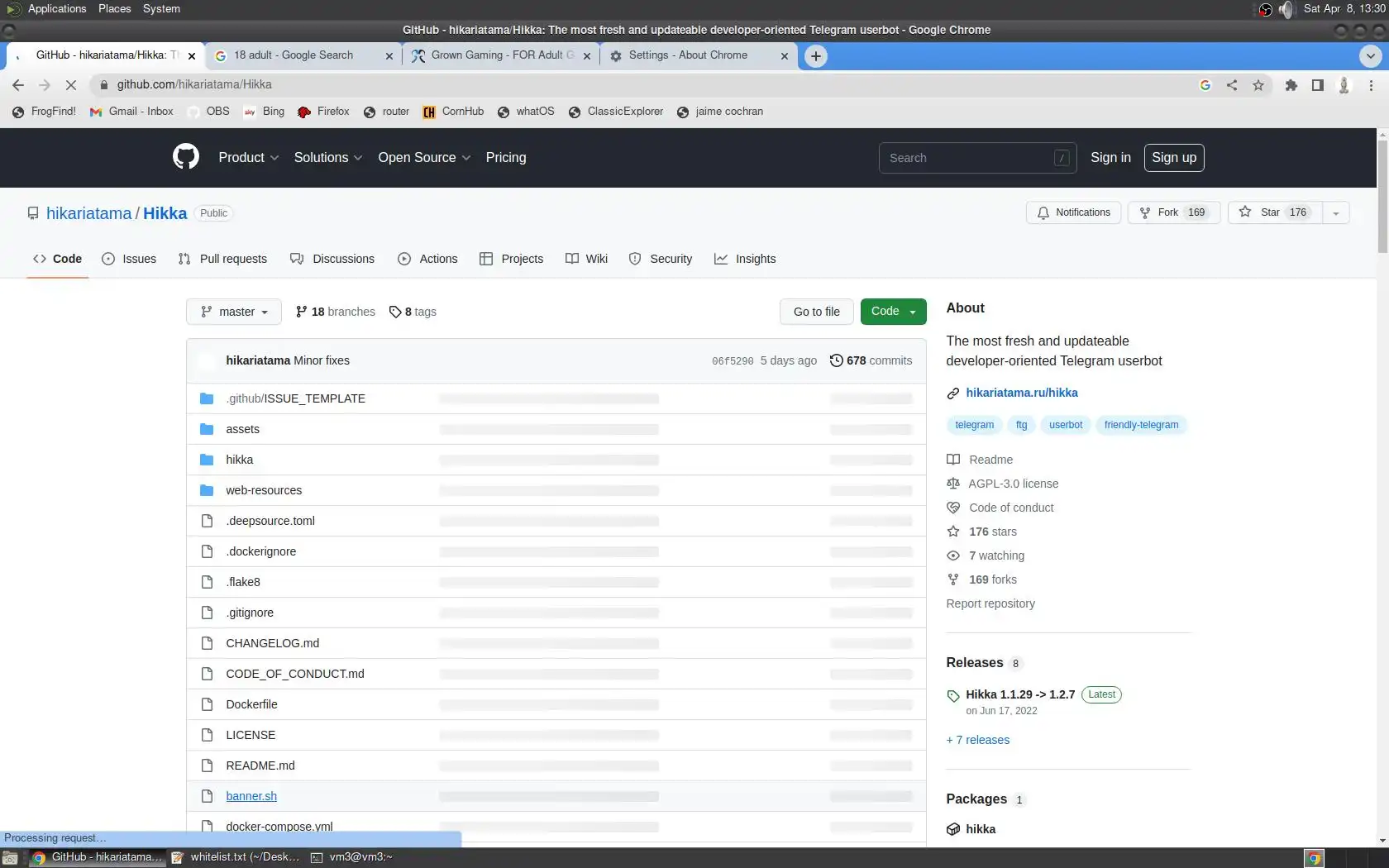
Task: Click the Chrome icon in the bottom panel
Action: click(1314, 858)
